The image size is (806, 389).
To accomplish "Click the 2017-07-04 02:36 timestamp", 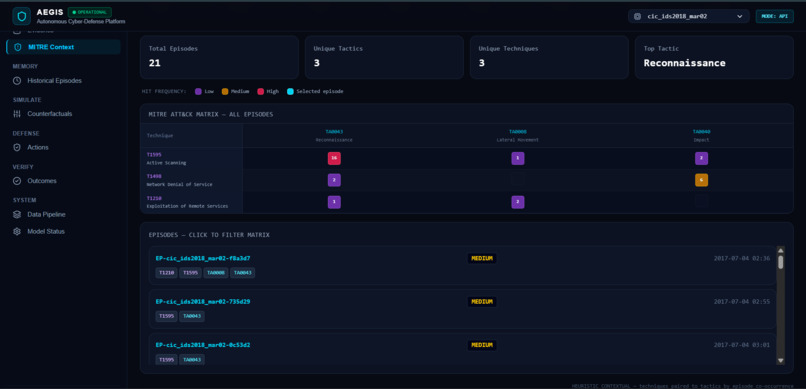I will pos(742,258).
